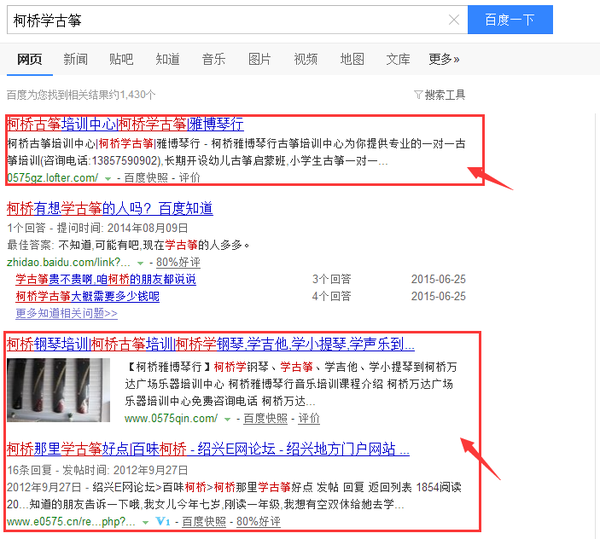Open 百度快照 for the 0575gz.lofter.com result
600x539 pixels.
point(146,178)
